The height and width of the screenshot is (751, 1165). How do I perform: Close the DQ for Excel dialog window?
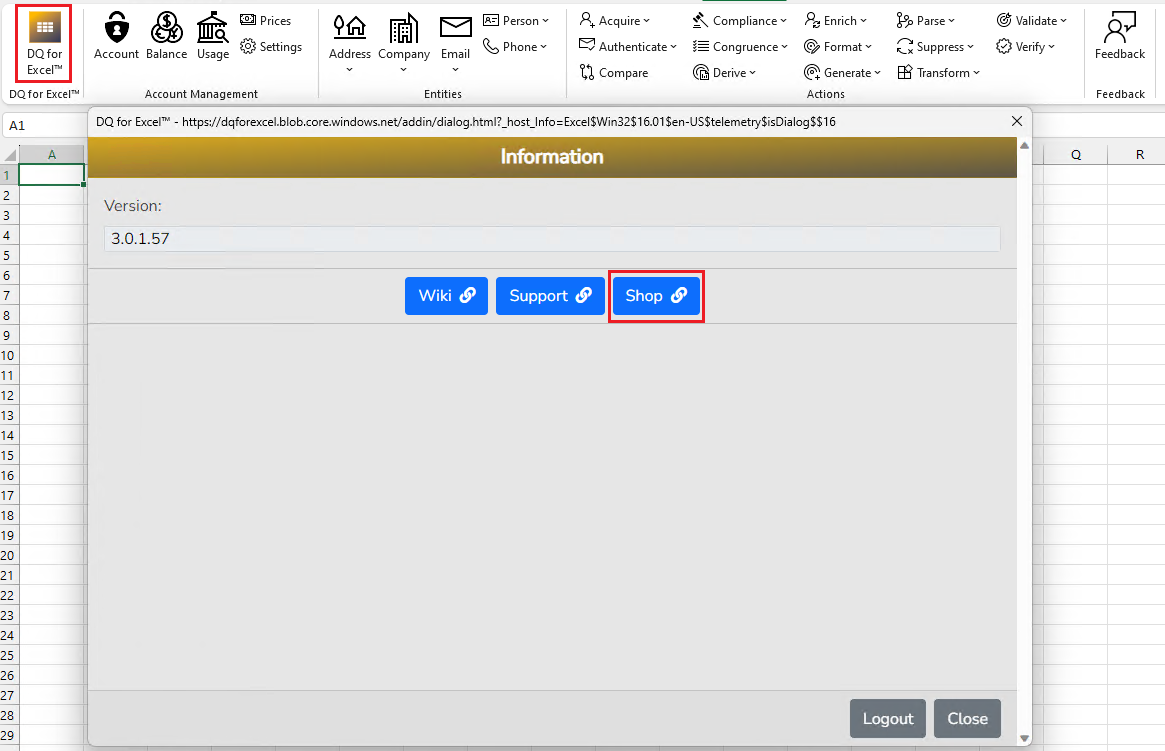[x=1017, y=121]
